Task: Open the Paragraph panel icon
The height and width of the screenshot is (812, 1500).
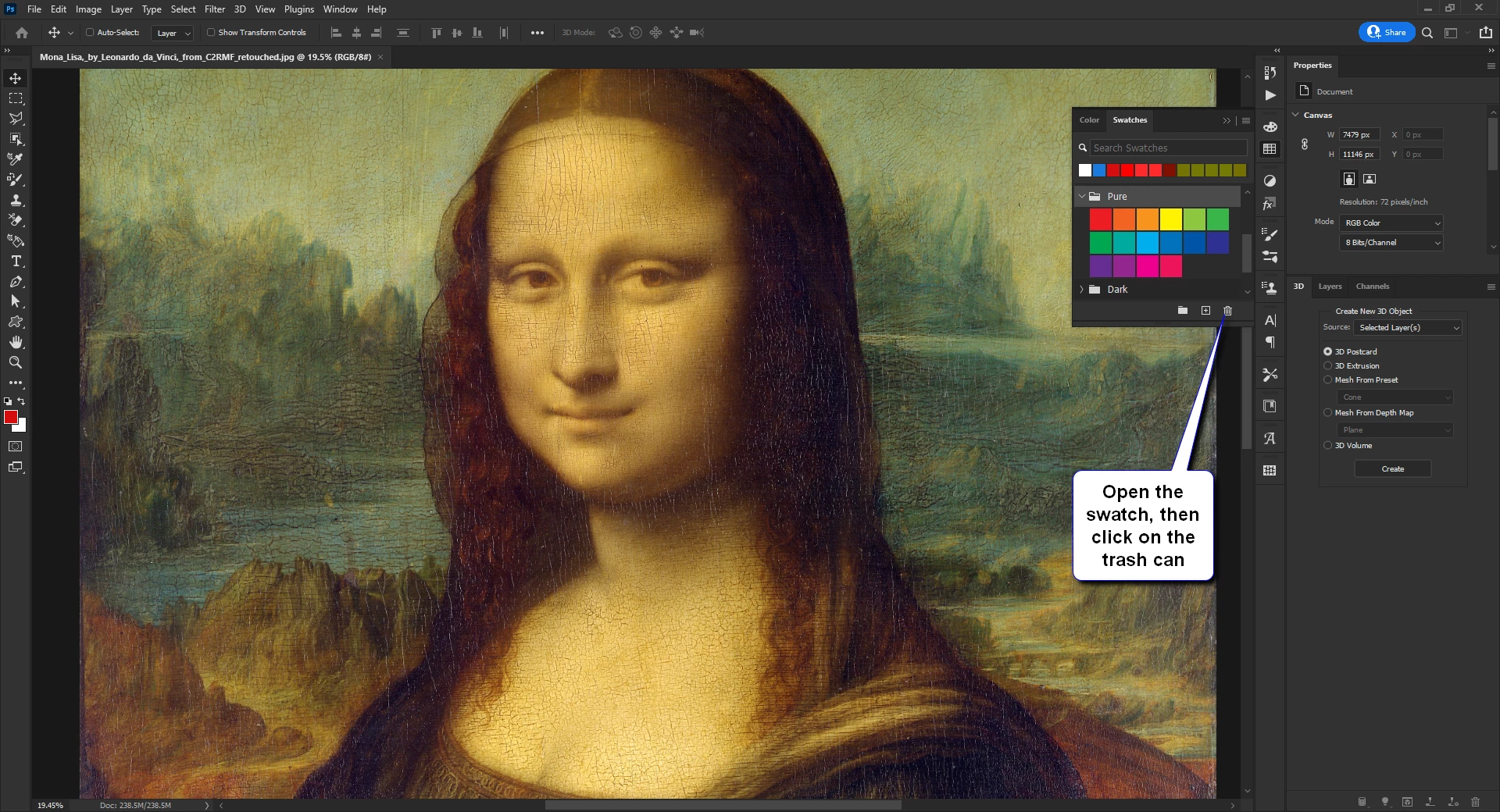Action: (x=1270, y=343)
